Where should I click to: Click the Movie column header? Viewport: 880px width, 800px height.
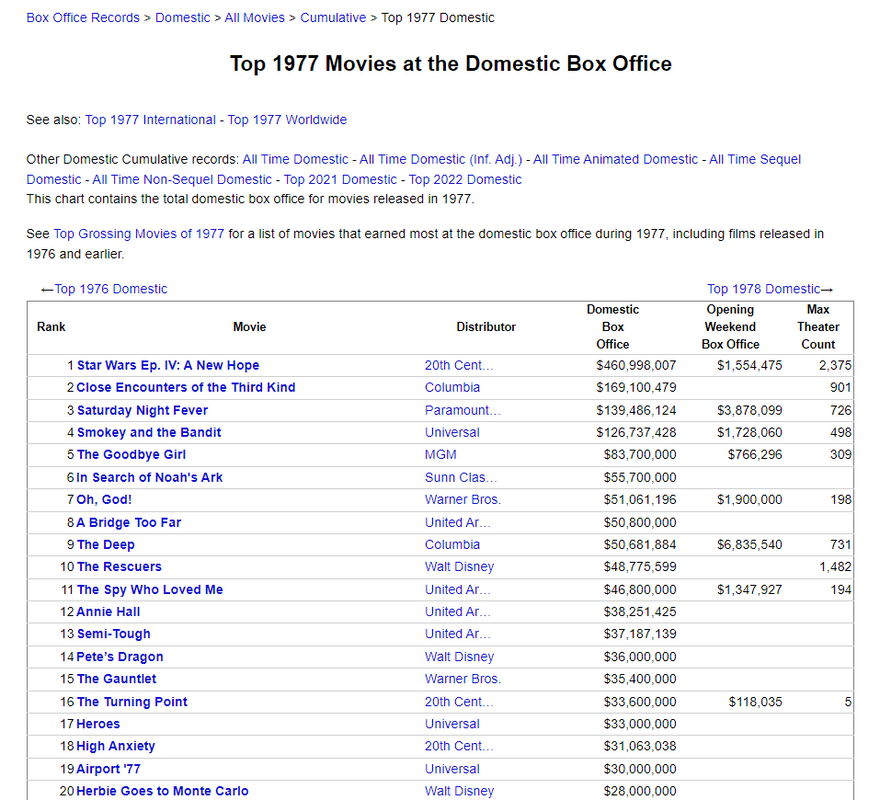pyautogui.click(x=249, y=327)
